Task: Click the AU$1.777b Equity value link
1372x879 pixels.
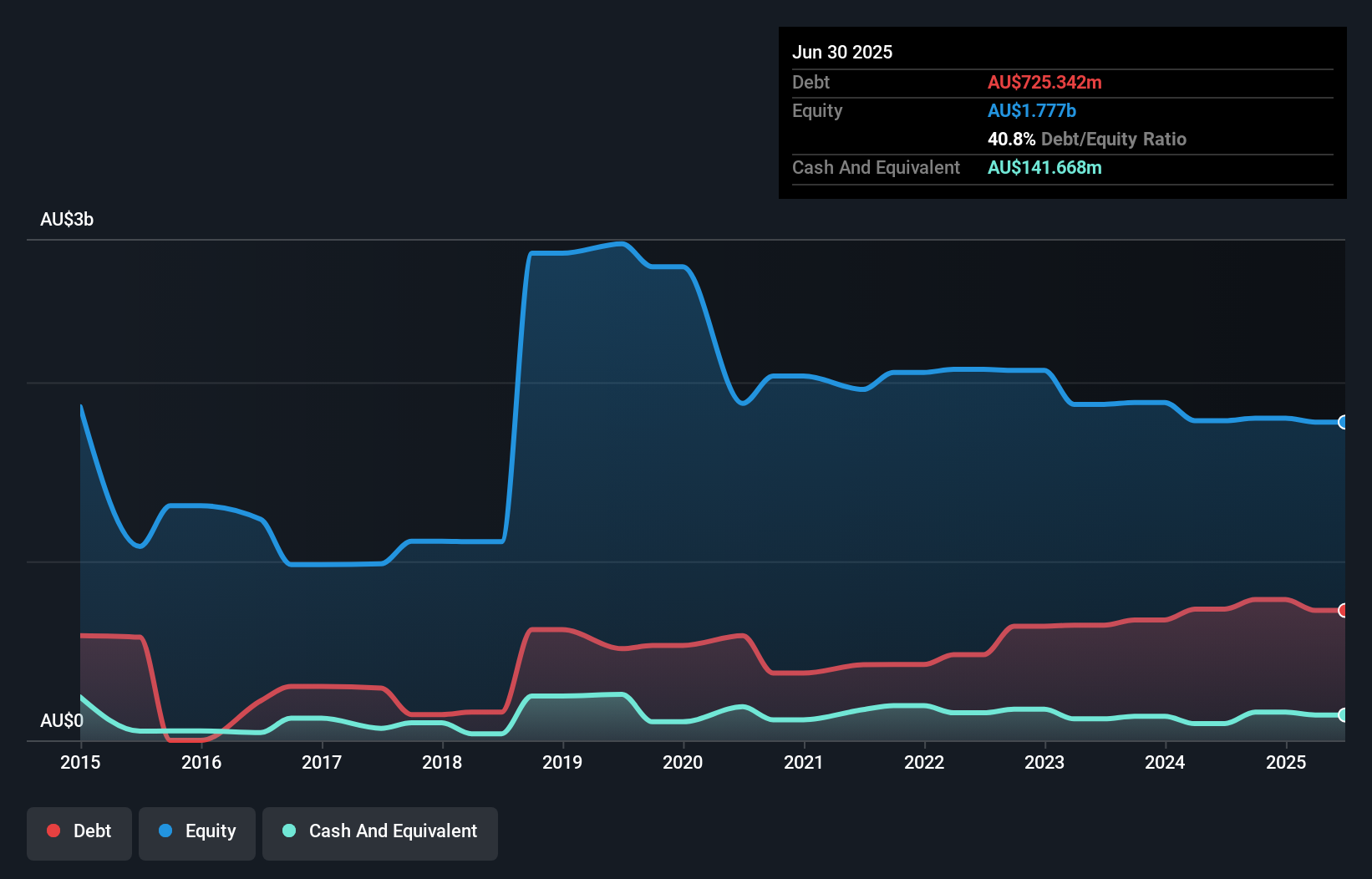Action: [x=1032, y=110]
